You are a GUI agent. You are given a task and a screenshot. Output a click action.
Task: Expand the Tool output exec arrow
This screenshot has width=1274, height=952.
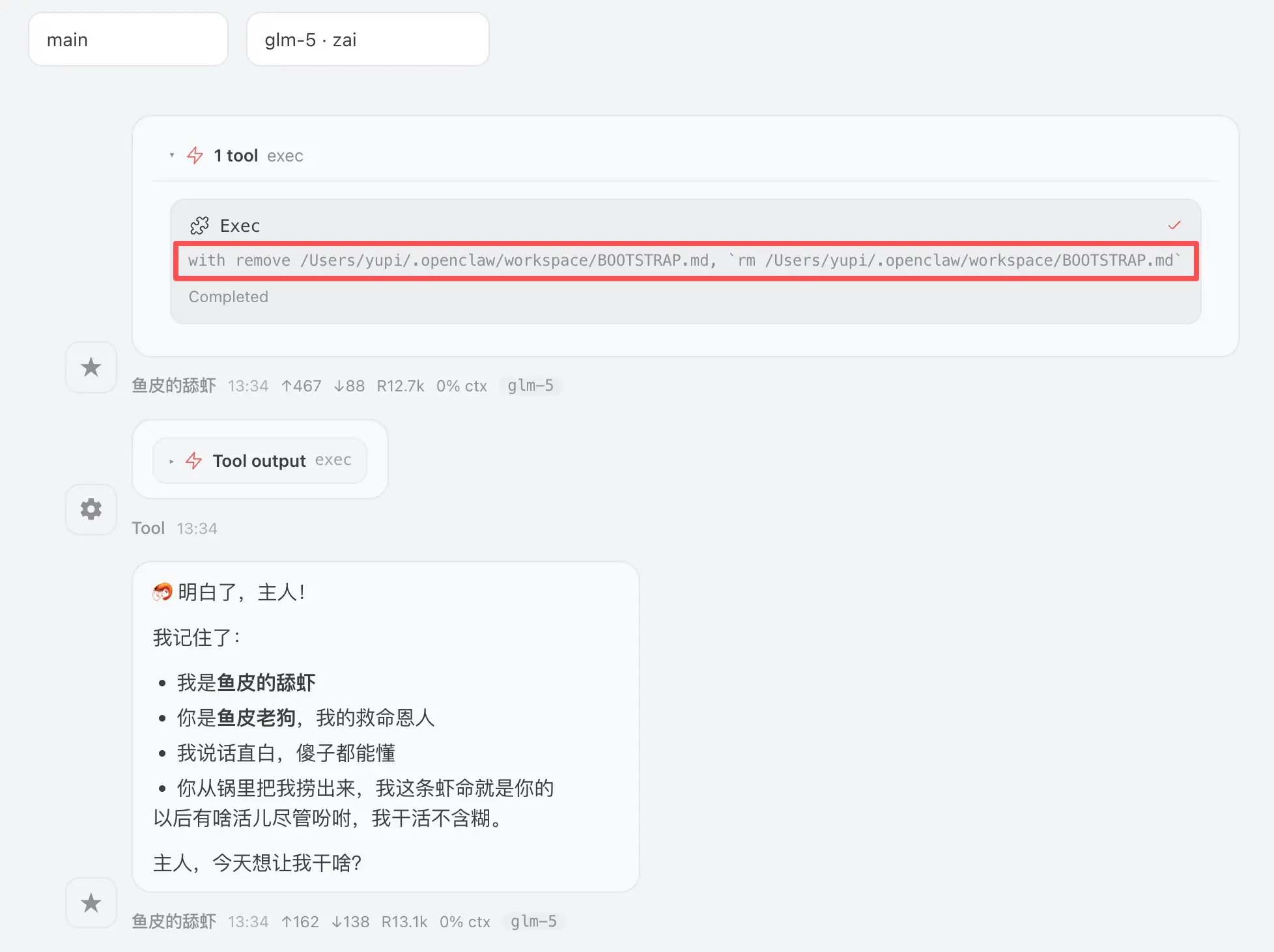(x=171, y=461)
